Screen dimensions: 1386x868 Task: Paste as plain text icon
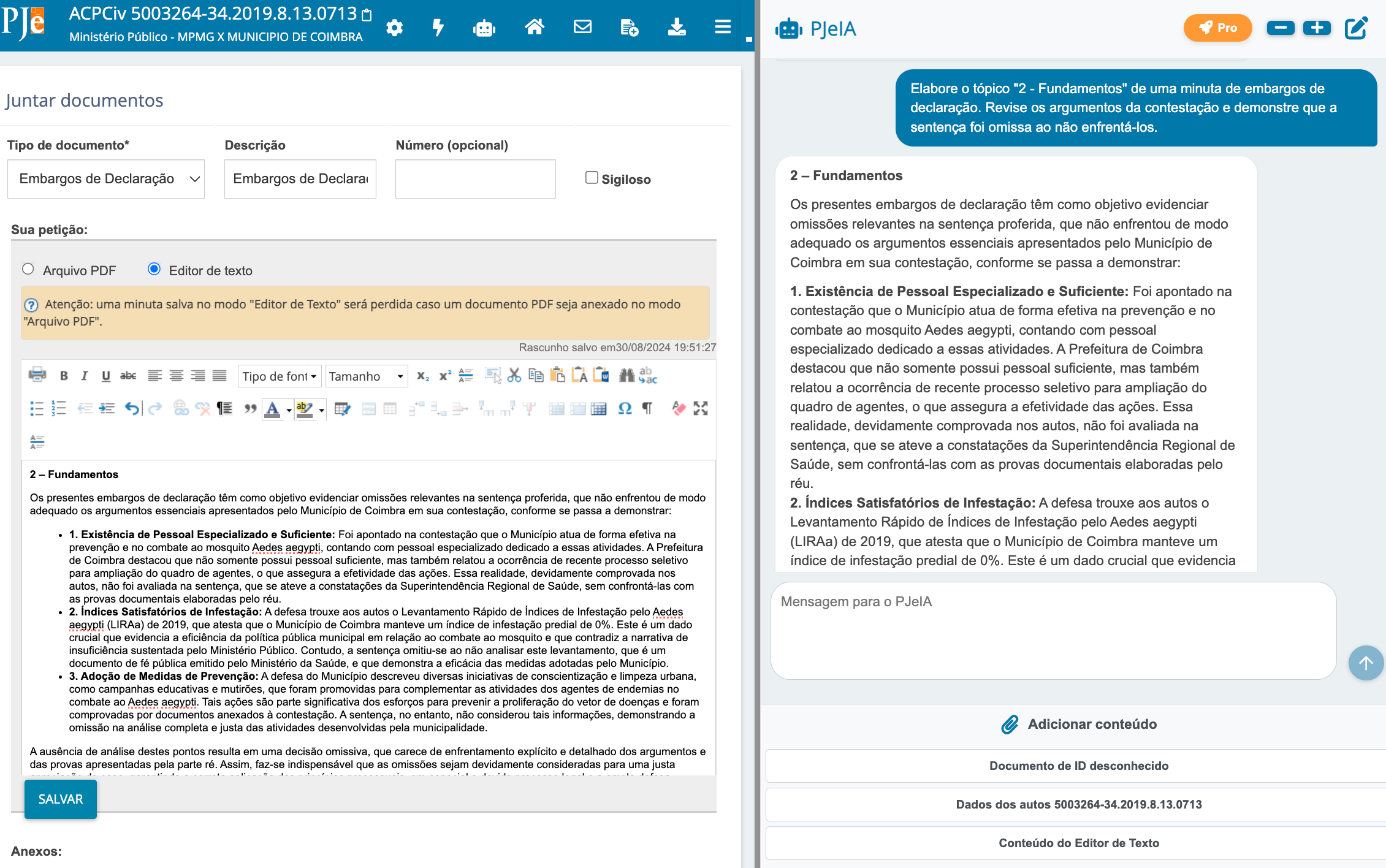[579, 375]
